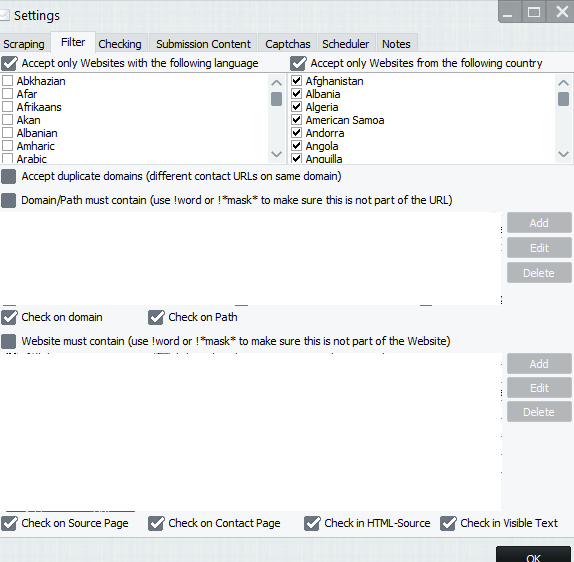Check the Afrikaans language checkbox
574x562 pixels.
pyautogui.click(x=8, y=107)
